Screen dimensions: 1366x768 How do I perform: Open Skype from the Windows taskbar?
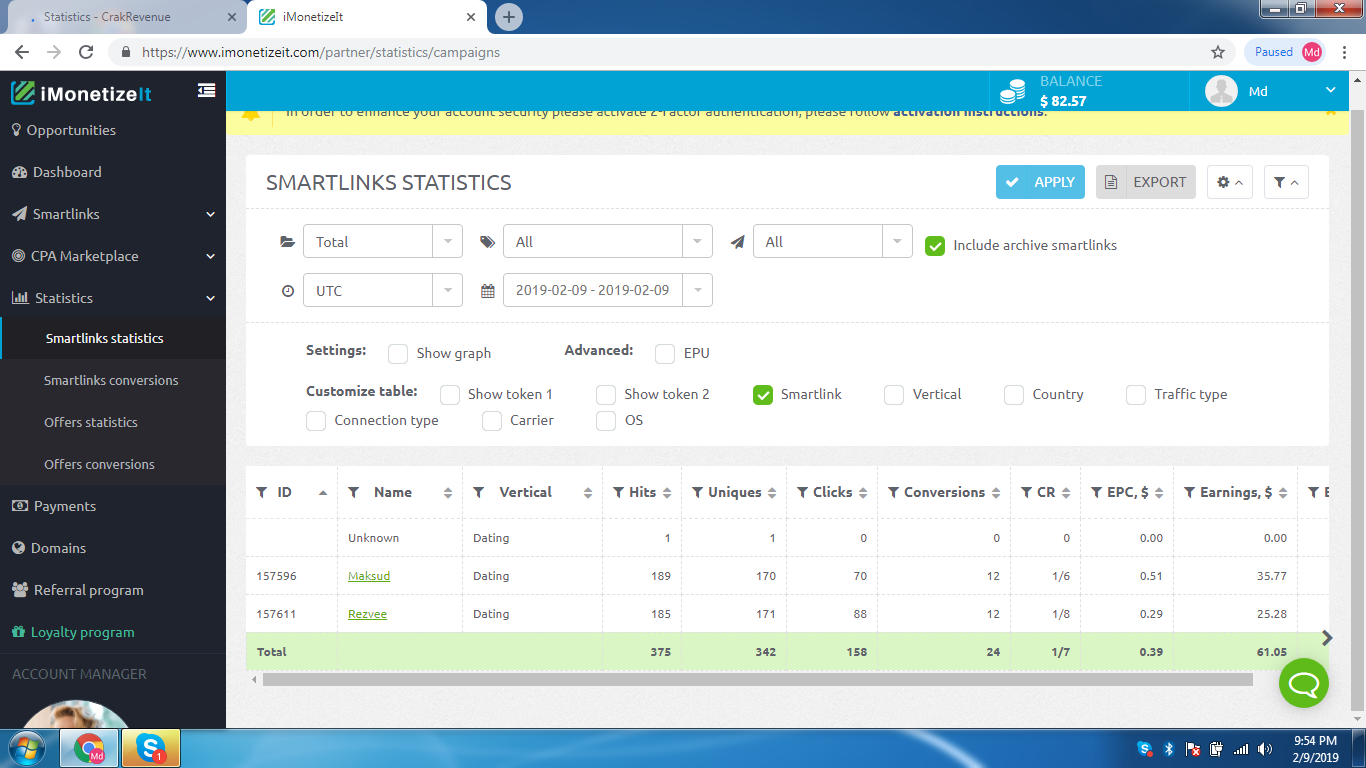tap(151, 747)
